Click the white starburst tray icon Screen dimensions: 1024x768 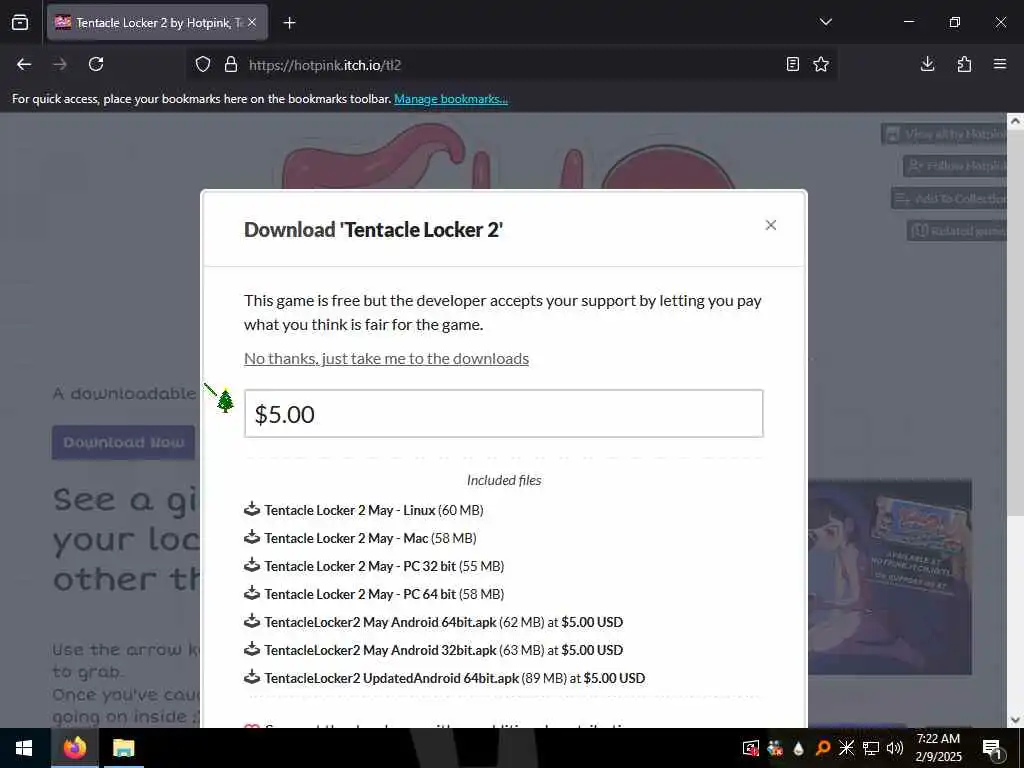(846, 748)
